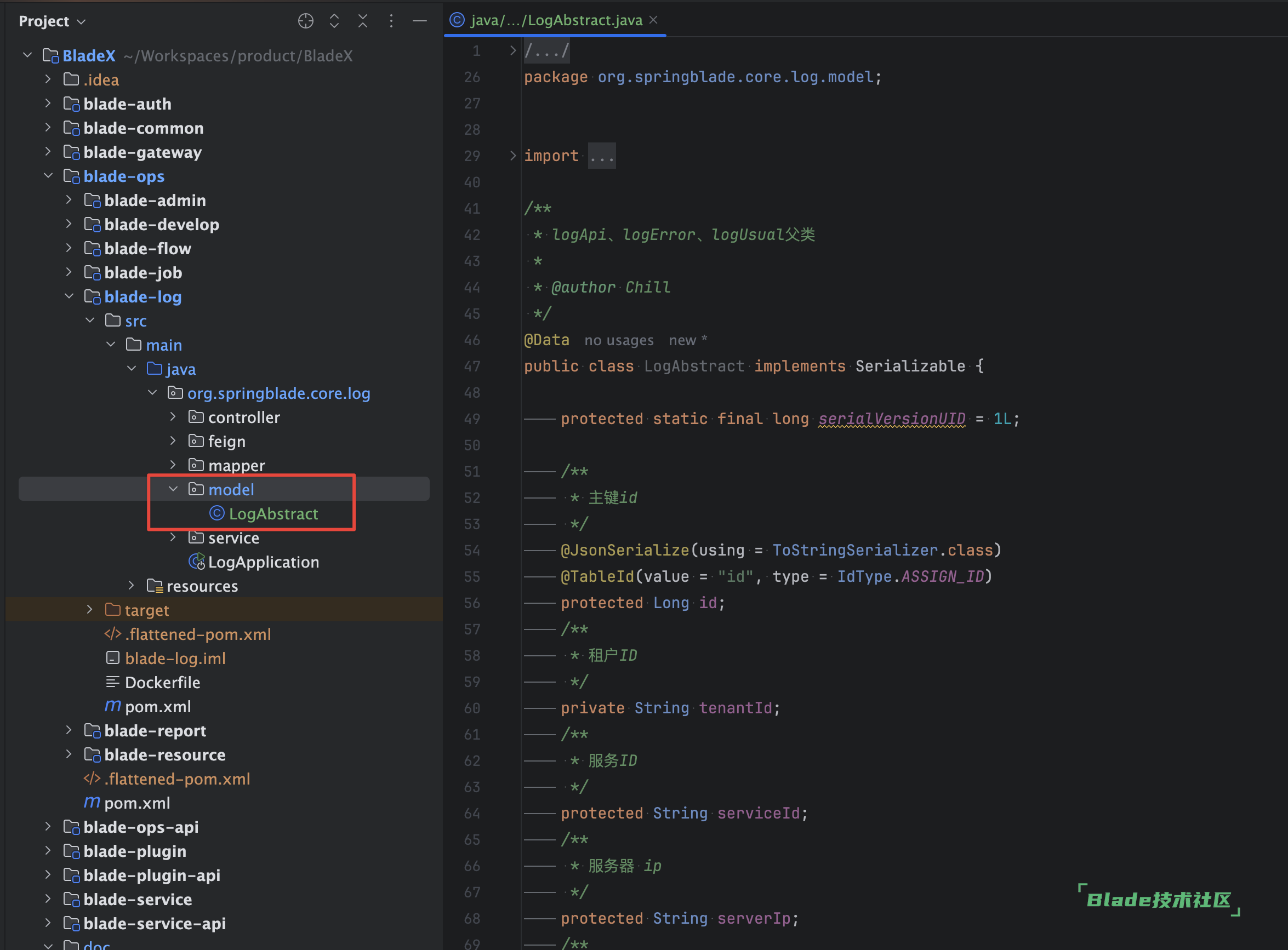Click the folded import ellipsis placeholder
Screen dimensions: 1288x950
click(602, 156)
